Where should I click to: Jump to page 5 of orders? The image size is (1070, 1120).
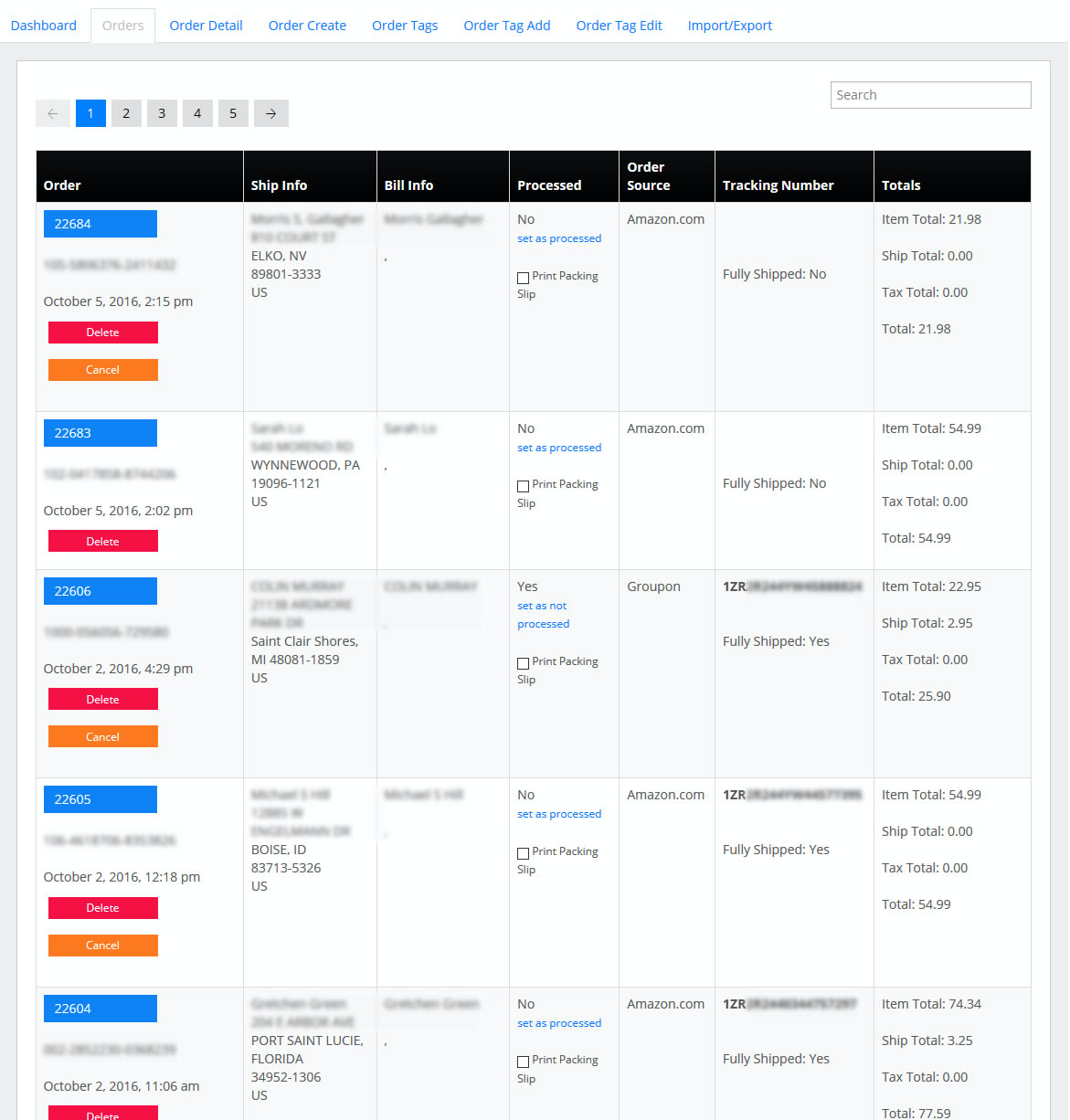233,112
